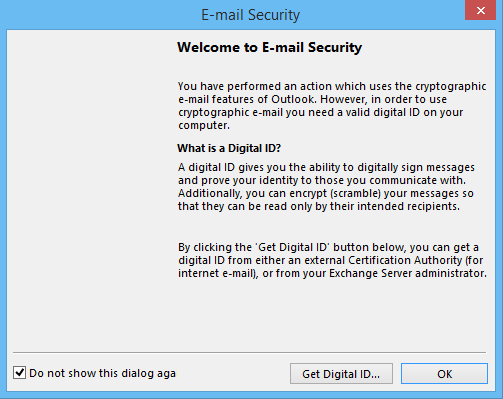Image resolution: width=503 pixels, height=399 pixels.
Task: Click the 'What is a Digital ID?' heading
Action: pos(229,148)
